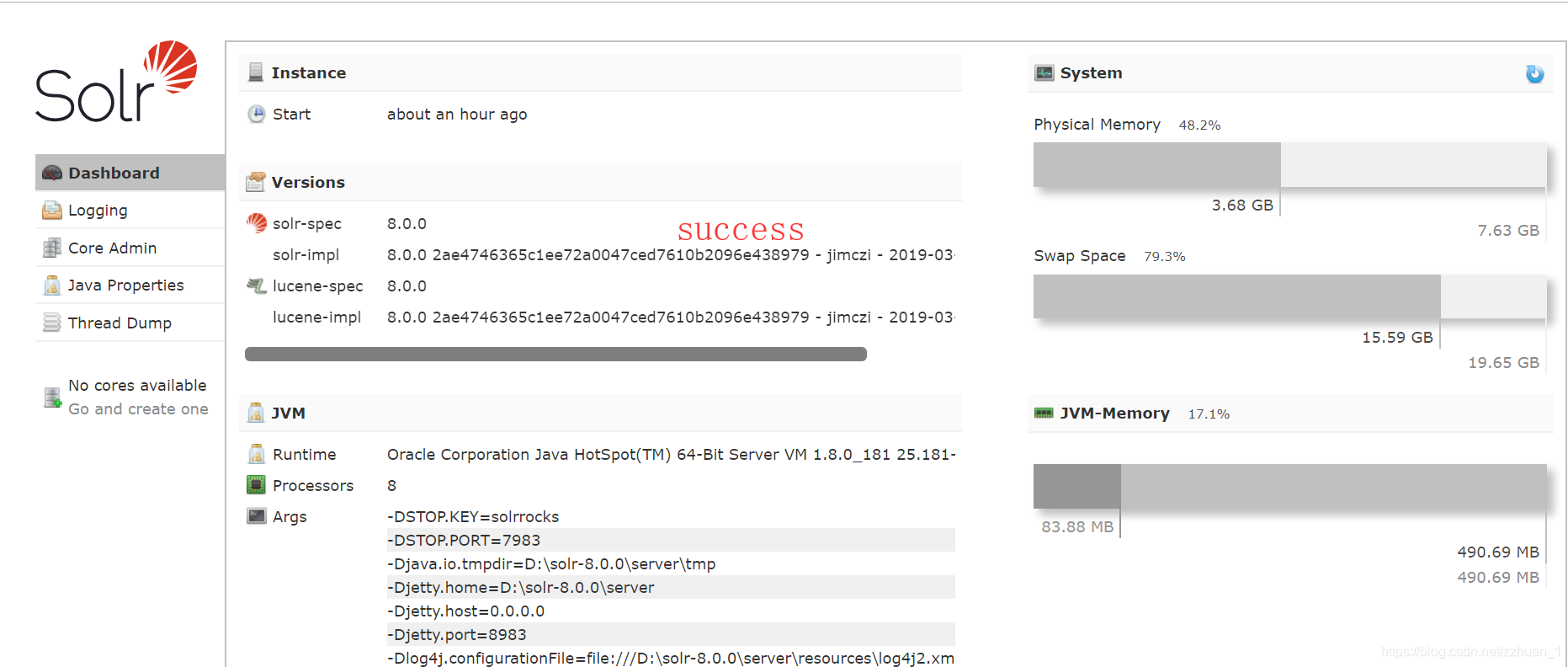Click the Args terminal icon
Screen dimensions: 1568x667
pos(256,515)
